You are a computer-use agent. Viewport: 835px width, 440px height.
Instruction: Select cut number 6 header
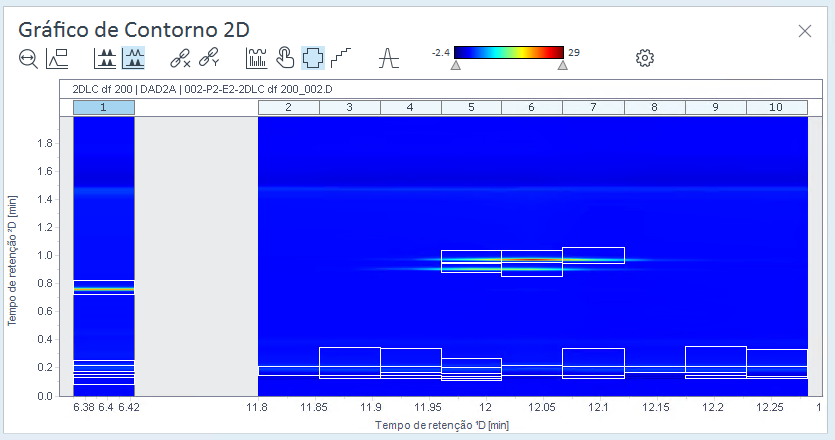point(532,107)
